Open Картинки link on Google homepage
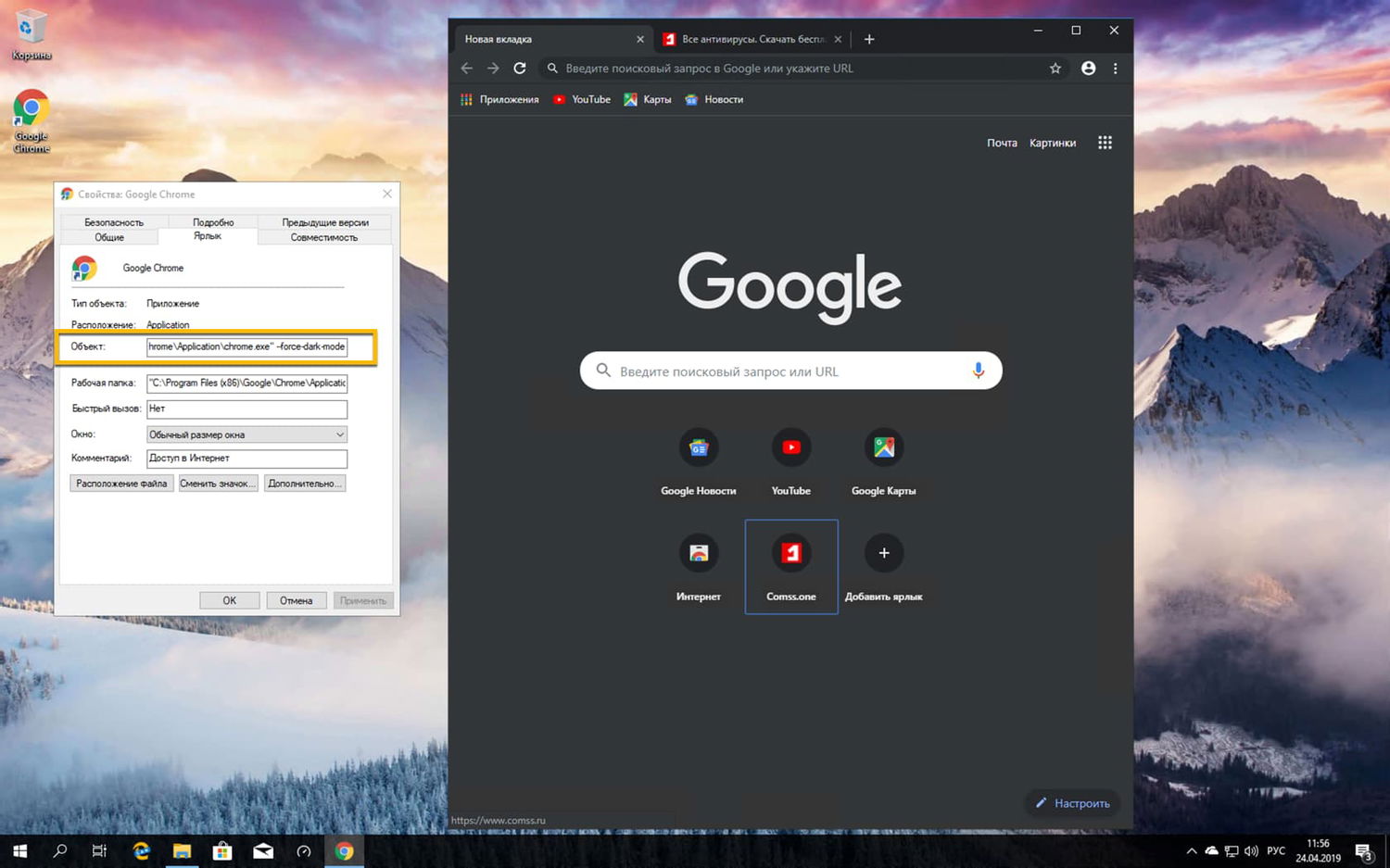 pos(1052,142)
